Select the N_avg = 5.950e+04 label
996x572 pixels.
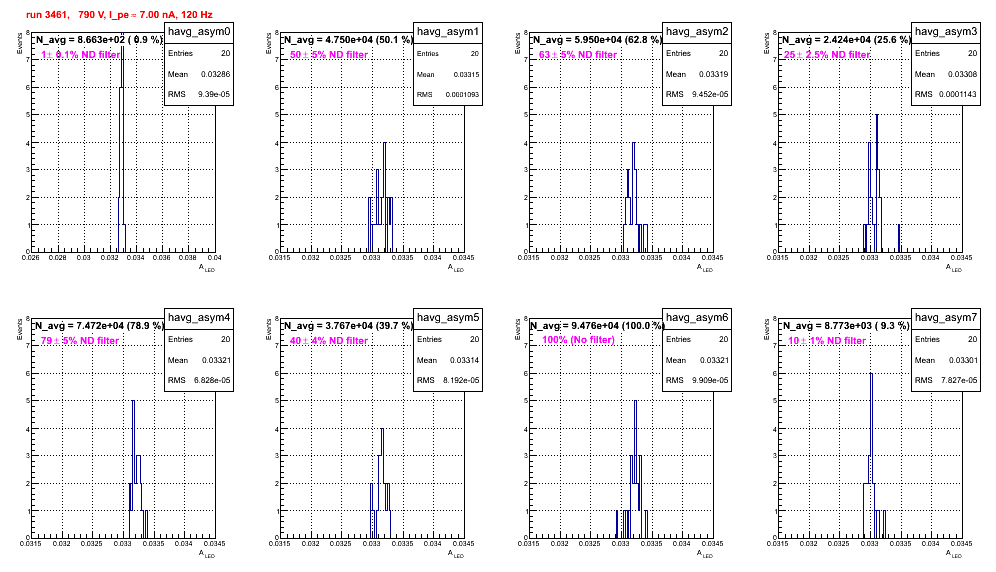pos(597,39)
